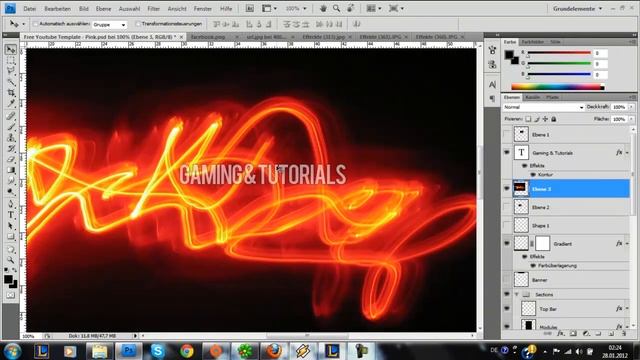640x360 pixels.
Task: Hide the Gaming & Tutorials text layer
Action: 507,153
